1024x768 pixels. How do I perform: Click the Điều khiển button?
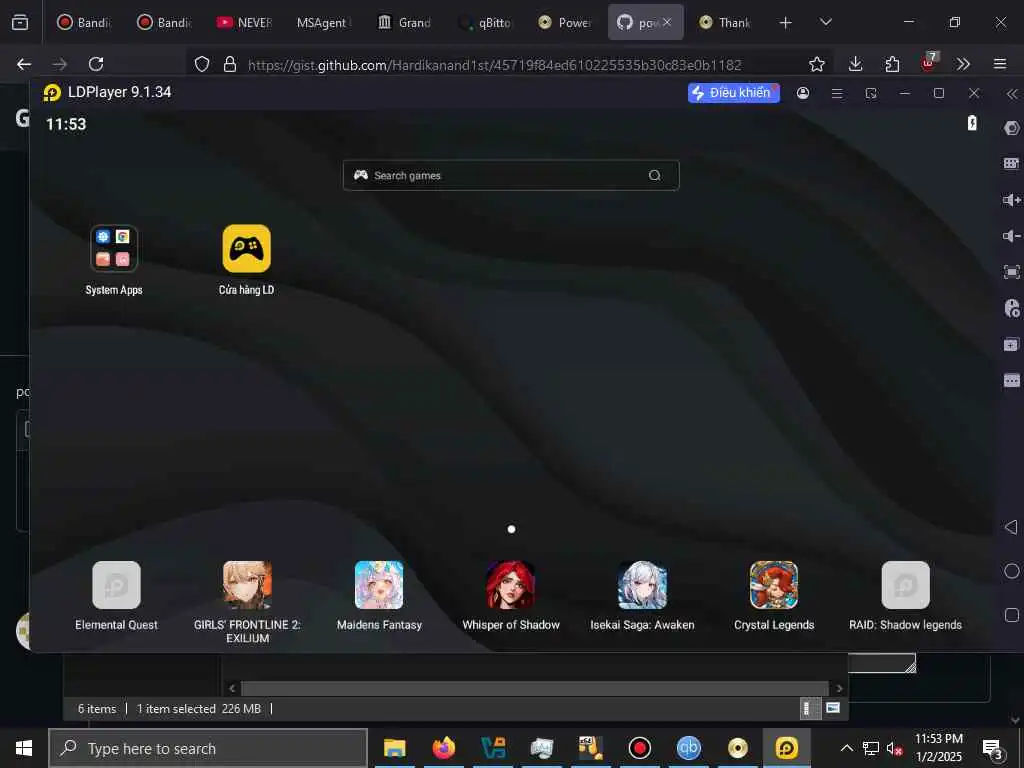pyautogui.click(x=733, y=93)
